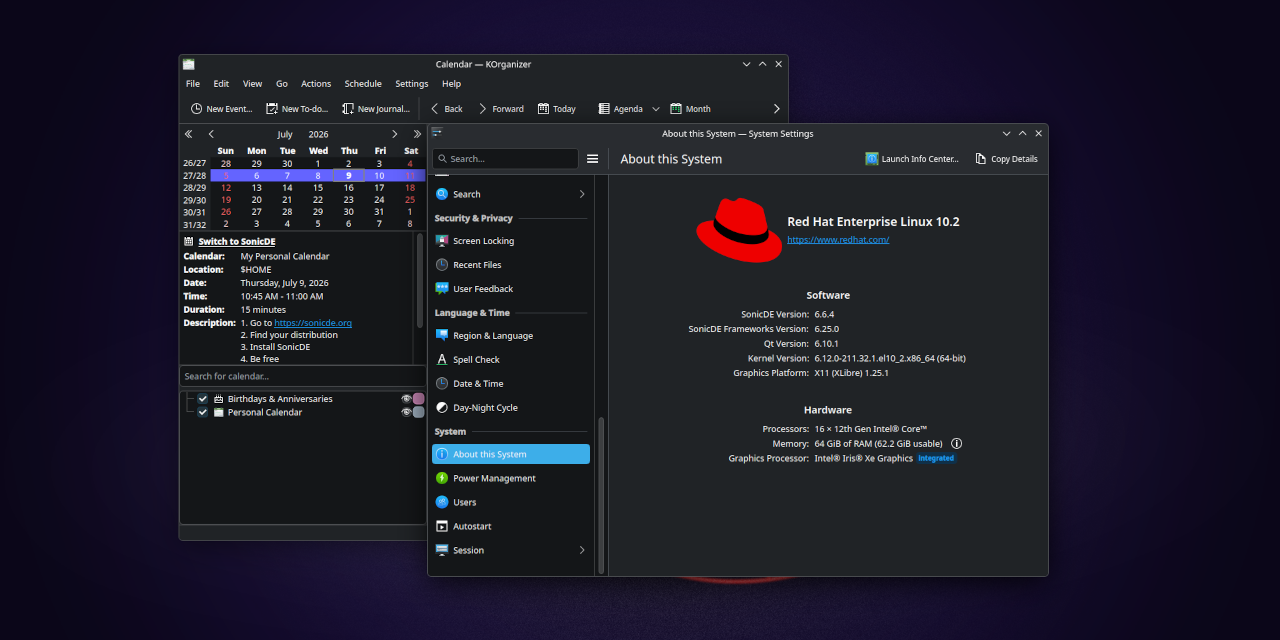The width and height of the screenshot is (1280, 640).
Task: Open the redhat.com website link
Action: click(838, 240)
